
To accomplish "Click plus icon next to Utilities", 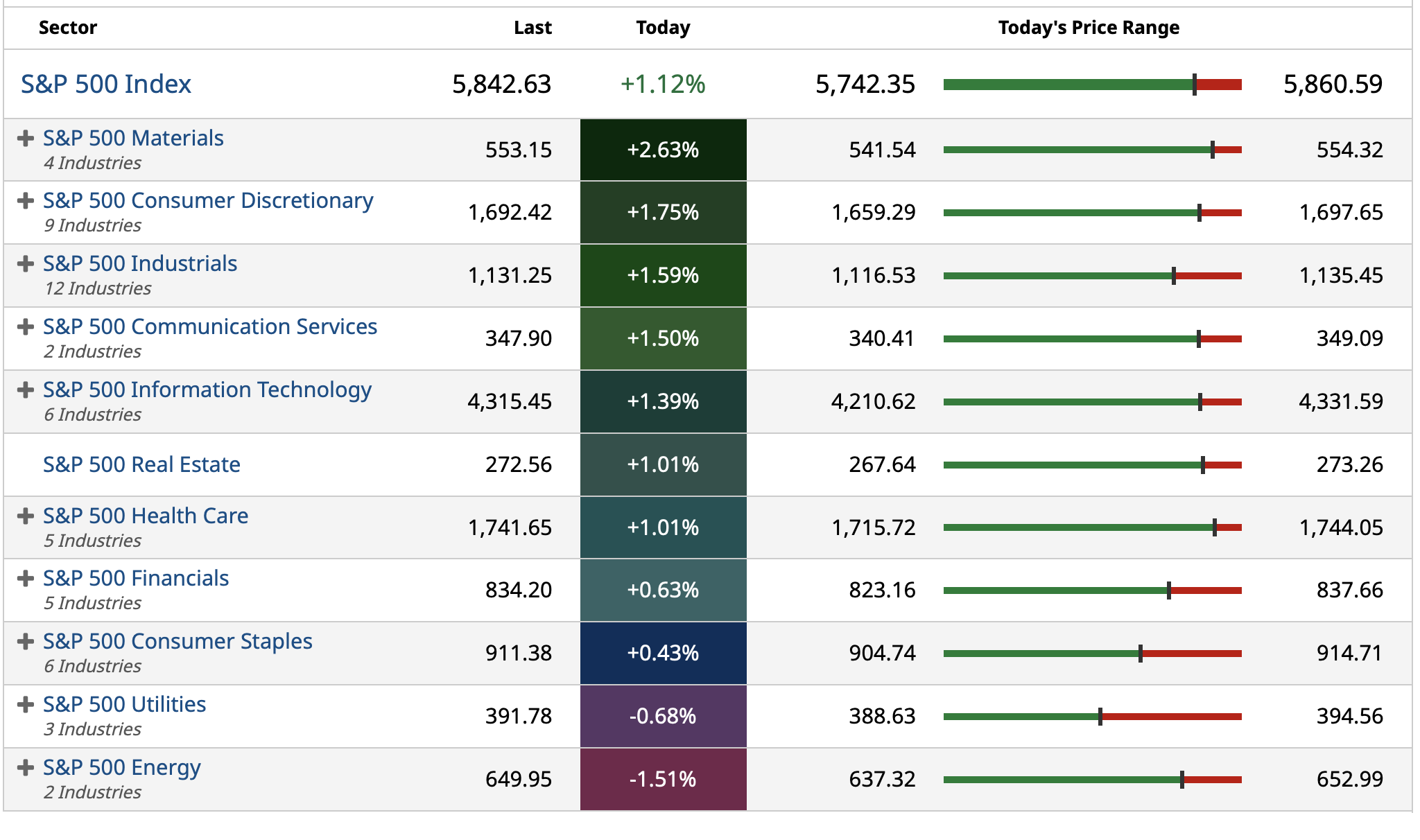I will click(x=26, y=705).
